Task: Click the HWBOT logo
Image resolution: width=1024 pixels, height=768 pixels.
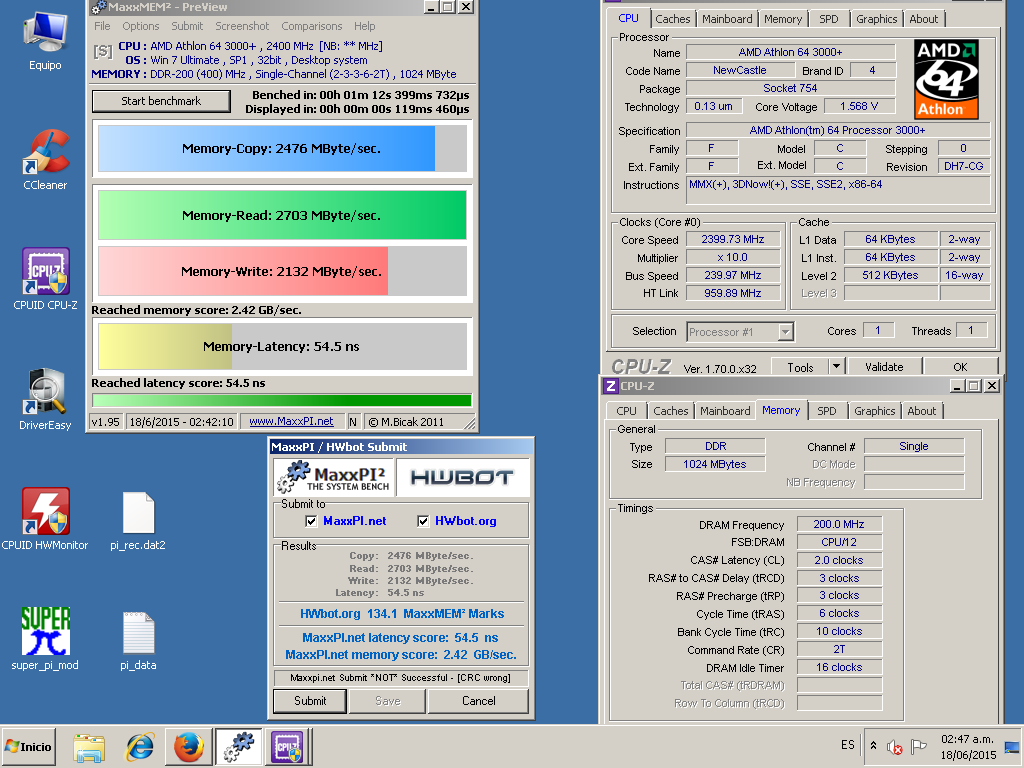Action: point(461,477)
